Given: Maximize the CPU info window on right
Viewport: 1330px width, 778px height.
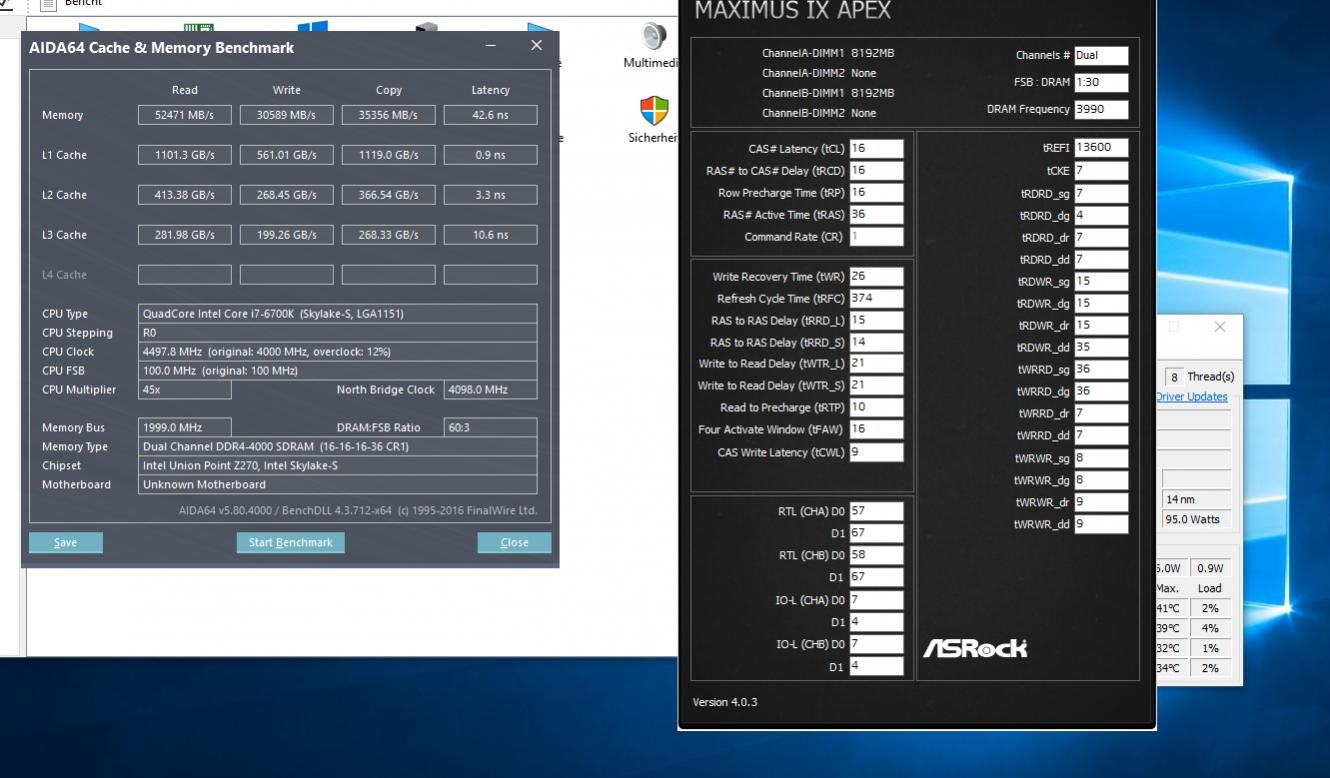Looking at the screenshot, I should 1174,327.
